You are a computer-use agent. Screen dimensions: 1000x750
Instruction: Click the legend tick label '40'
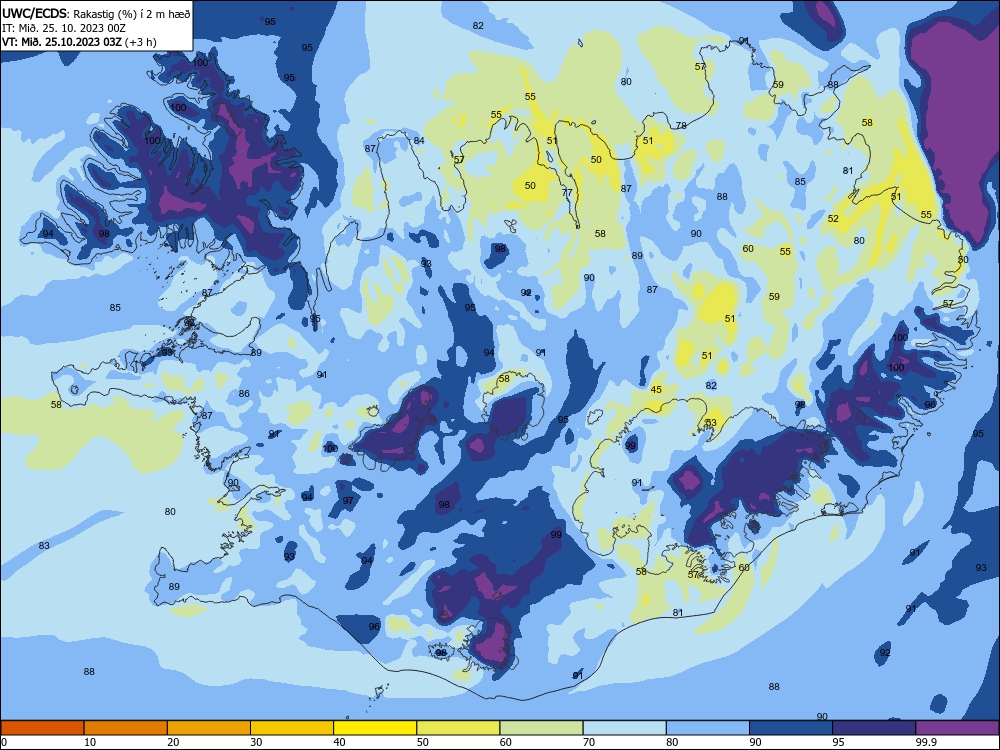pos(340,742)
